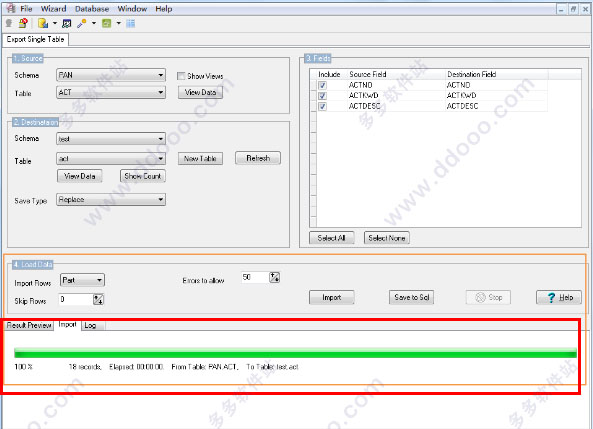This screenshot has height=429, width=593.
Task: Open the Import Rows Part dropdown
Action: coord(82,280)
